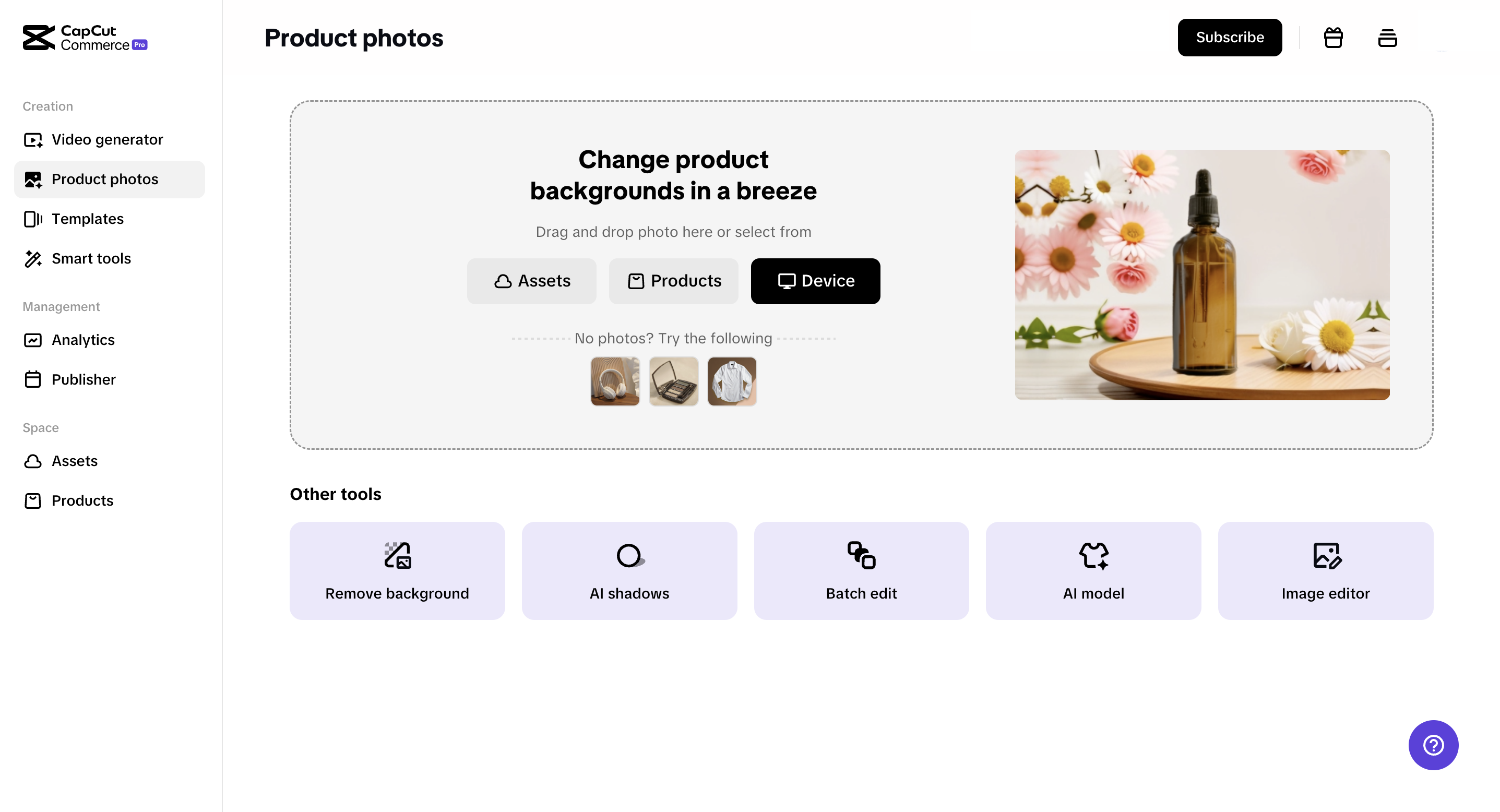This screenshot has width=1500, height=812.
Task: Select the shirt sample product thumbnail
Action: (x=732, y=381)
